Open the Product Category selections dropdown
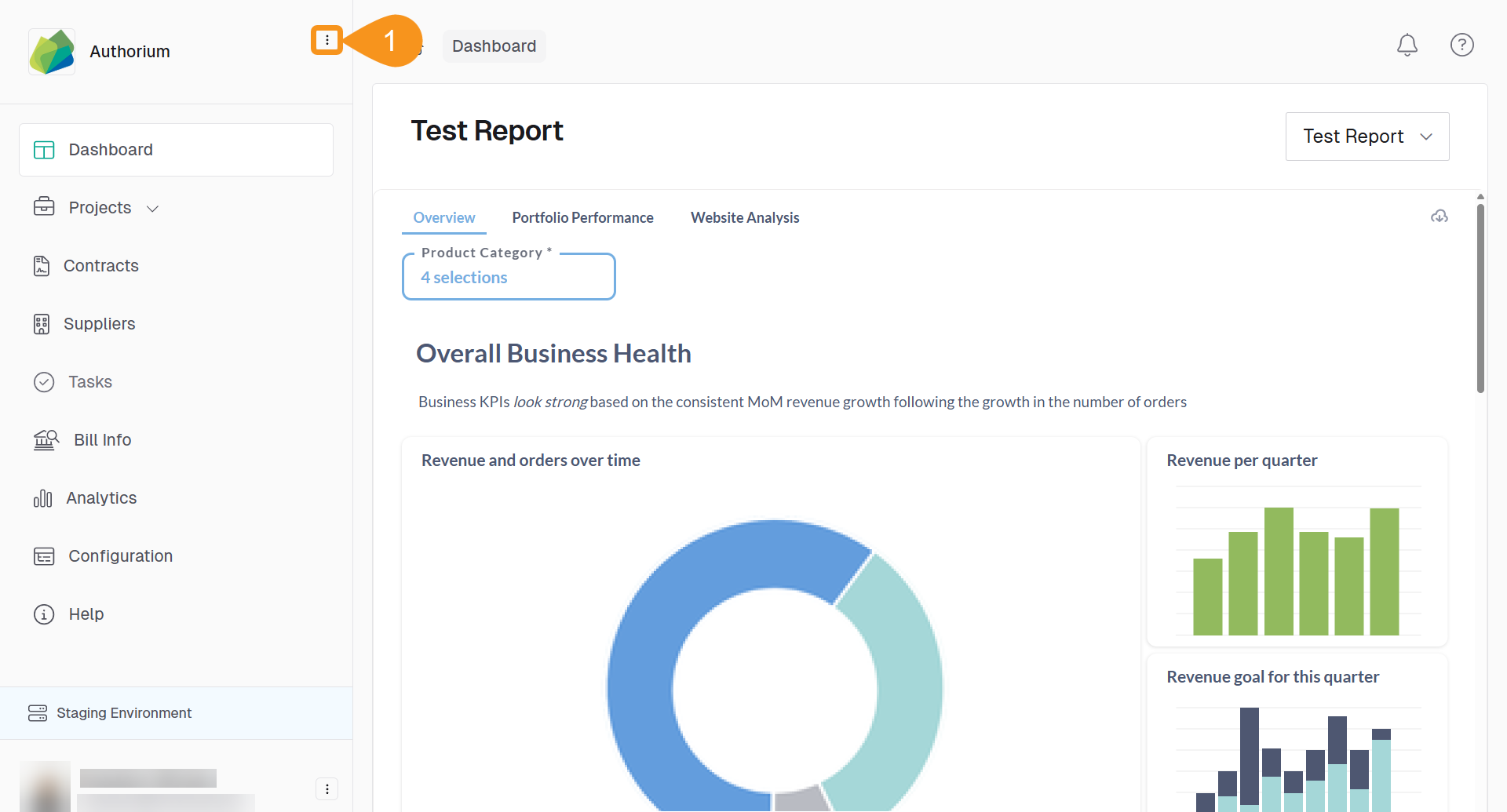This screenshot has width=1507, height=812. (x=508, y=278)
